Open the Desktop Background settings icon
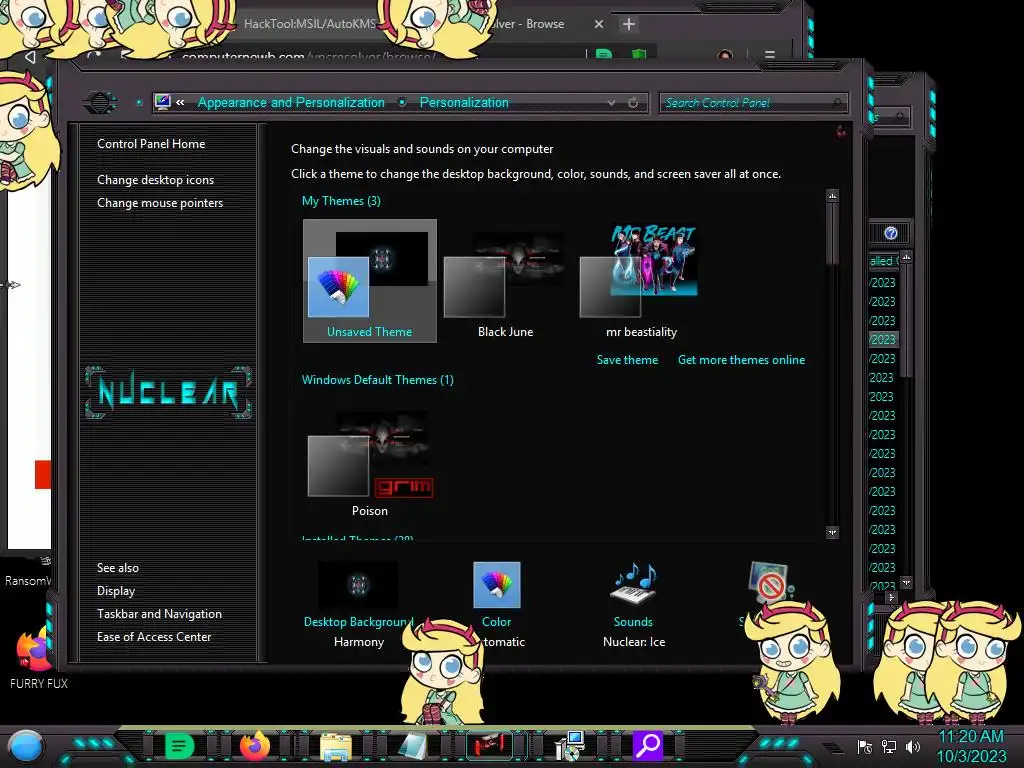 [x=358, y=584]
